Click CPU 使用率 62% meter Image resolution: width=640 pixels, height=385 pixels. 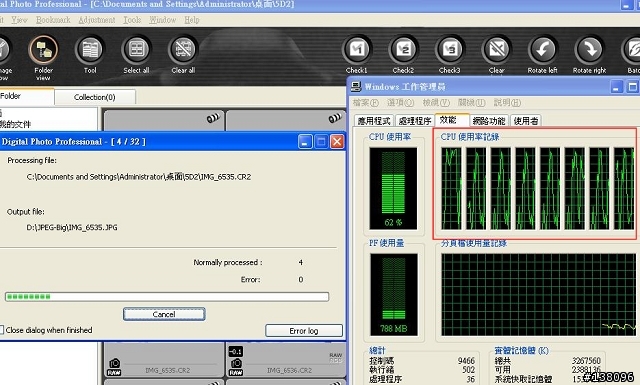pos(393,188)
